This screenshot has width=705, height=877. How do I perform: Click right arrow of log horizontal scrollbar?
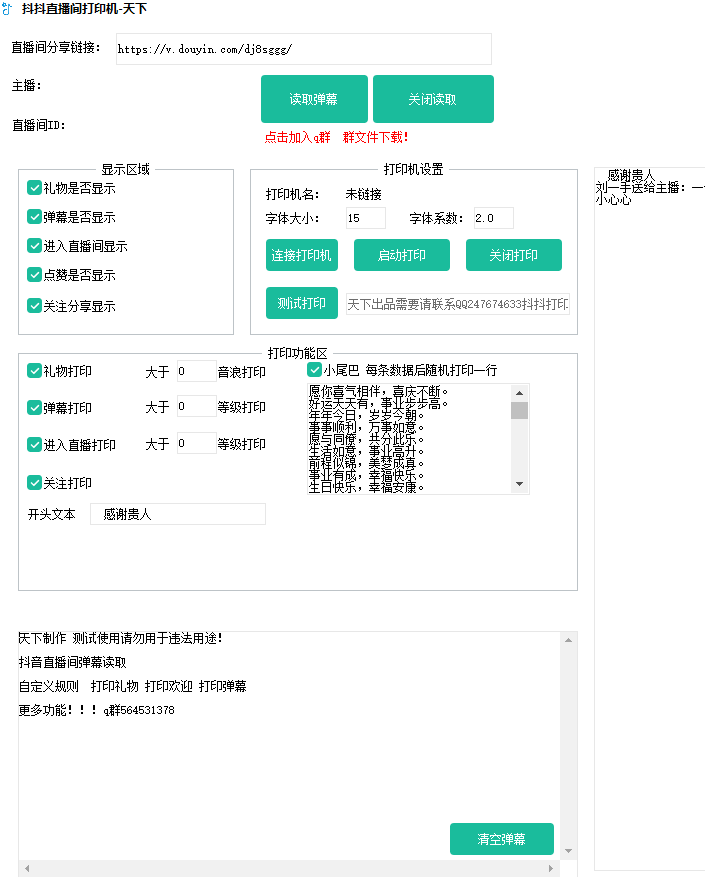pyautogui.click(x=551, y=869)
